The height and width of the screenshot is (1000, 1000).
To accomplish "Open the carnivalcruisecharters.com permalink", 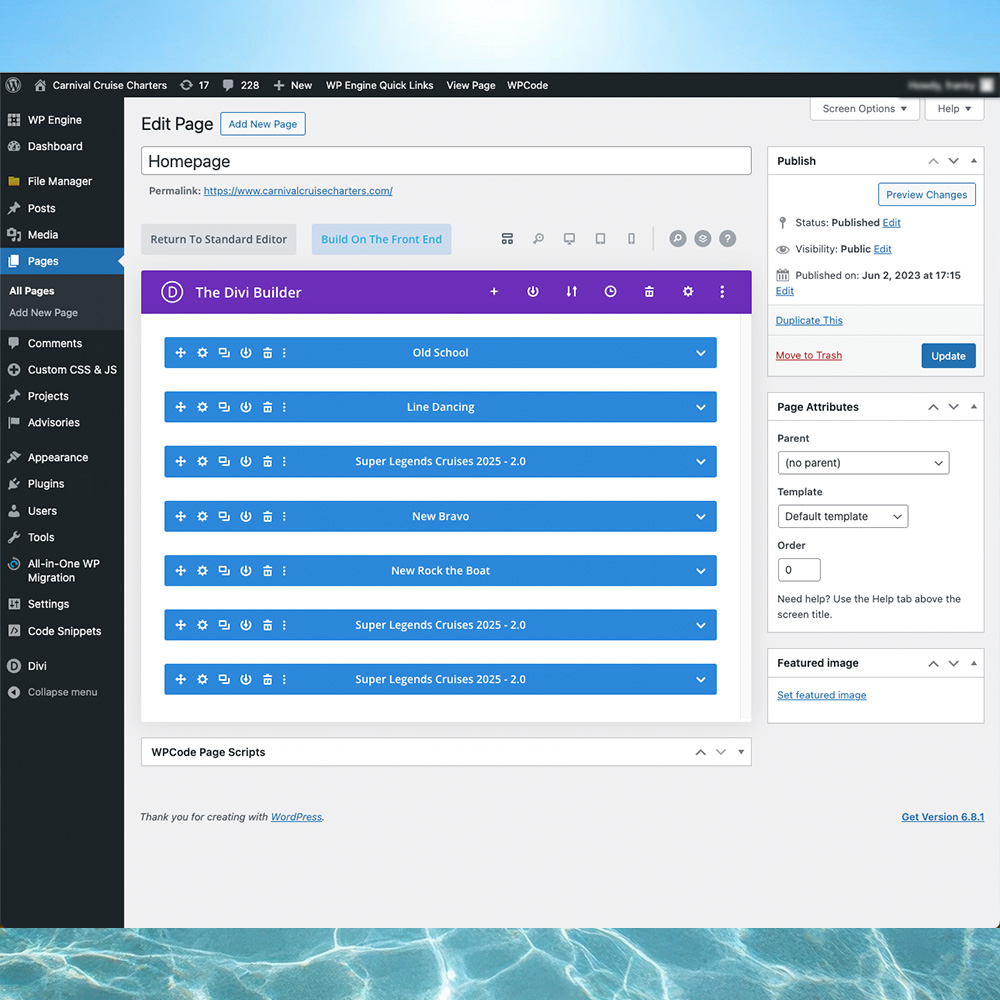I will [x=298, y=191].
